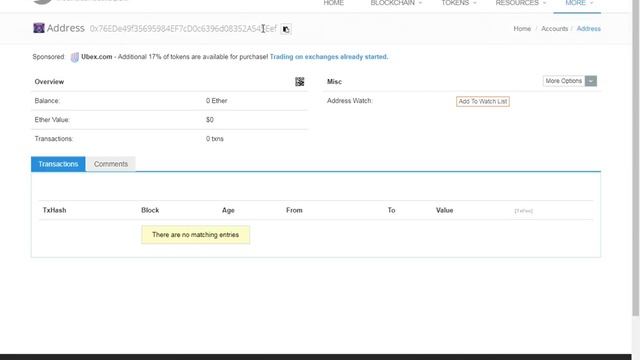Image resolution: width=640 pixels, height=360 pixels.
Task: Copy the address to the clipboard
Action: [286, 29]
